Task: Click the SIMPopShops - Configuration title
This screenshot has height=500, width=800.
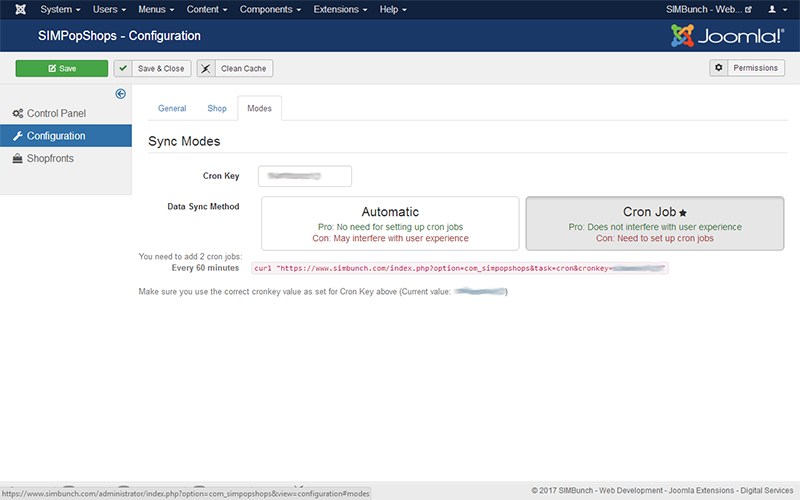Action: pyautogui.click(x=119, y=36)
